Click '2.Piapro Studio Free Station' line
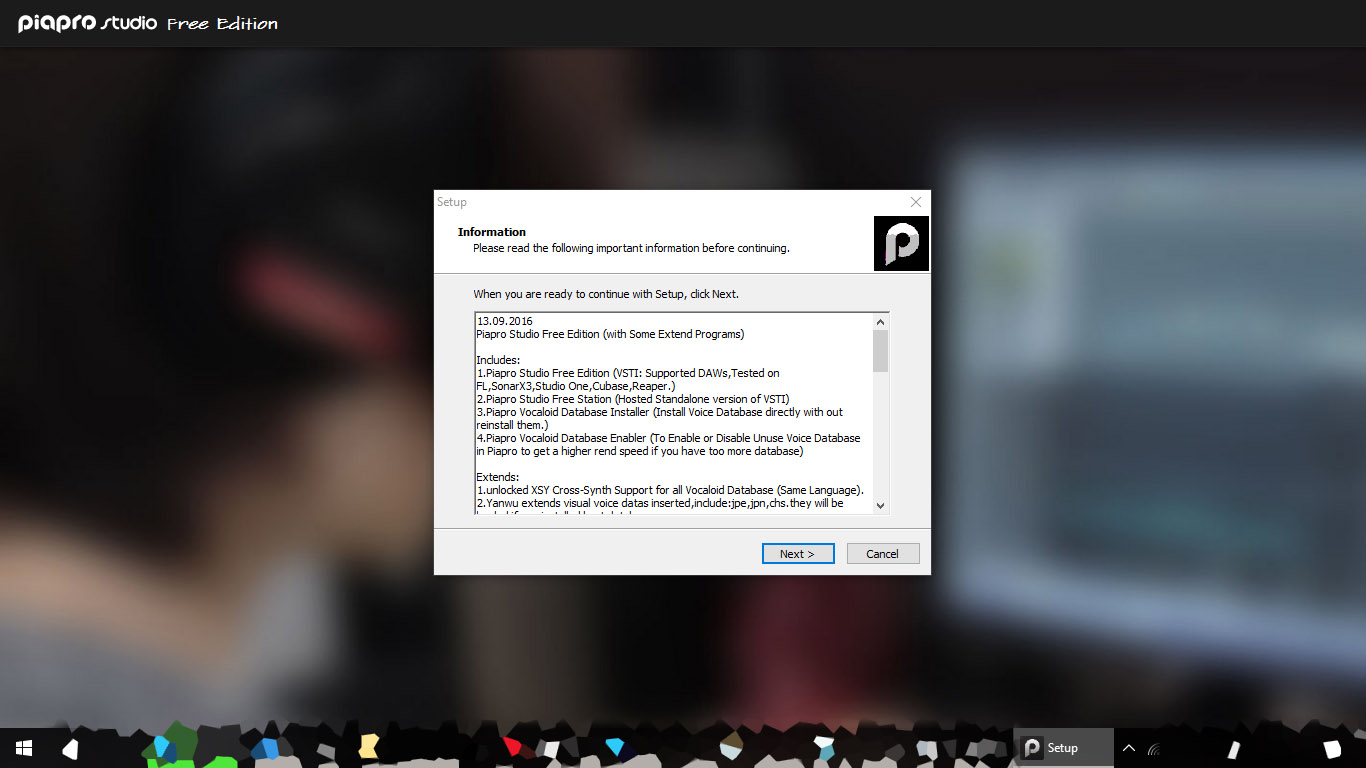 tap(633, 399)
